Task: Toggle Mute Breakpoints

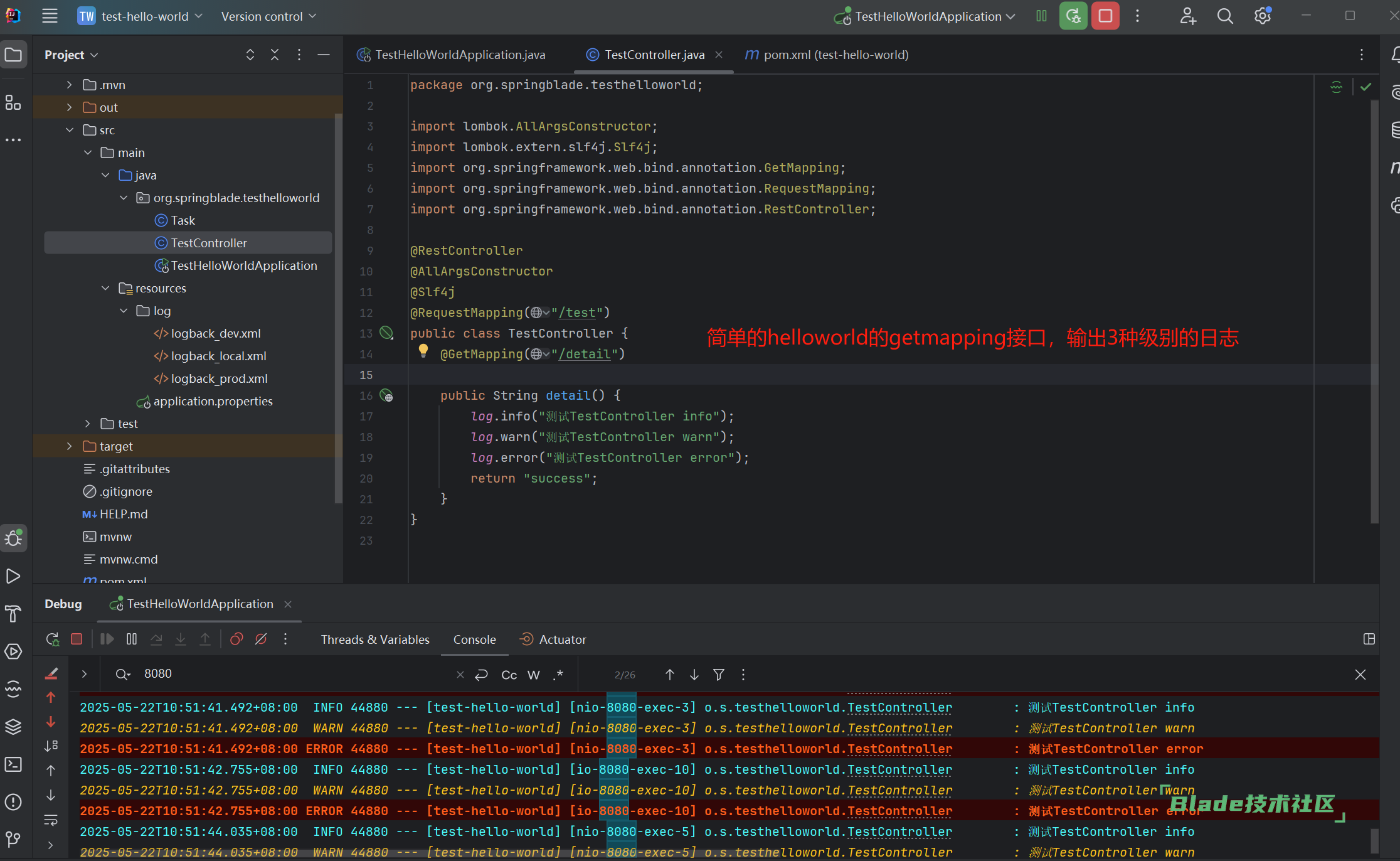Action: [261, 639]
